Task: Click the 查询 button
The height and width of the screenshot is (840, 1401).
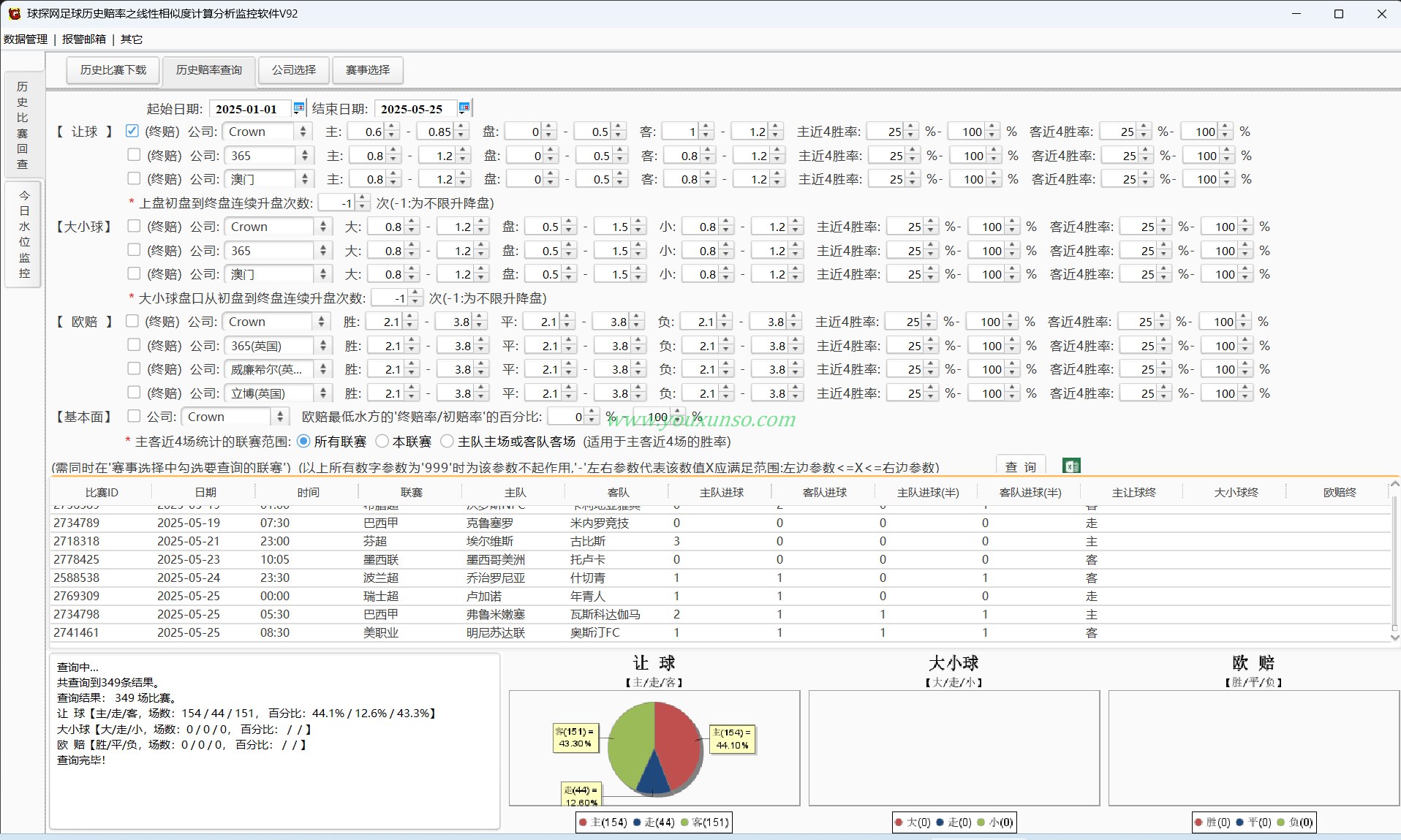Action: [1021, 466]
